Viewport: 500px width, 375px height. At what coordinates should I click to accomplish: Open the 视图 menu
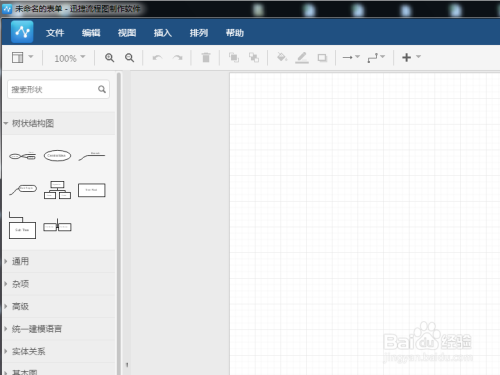pos(127,33)
